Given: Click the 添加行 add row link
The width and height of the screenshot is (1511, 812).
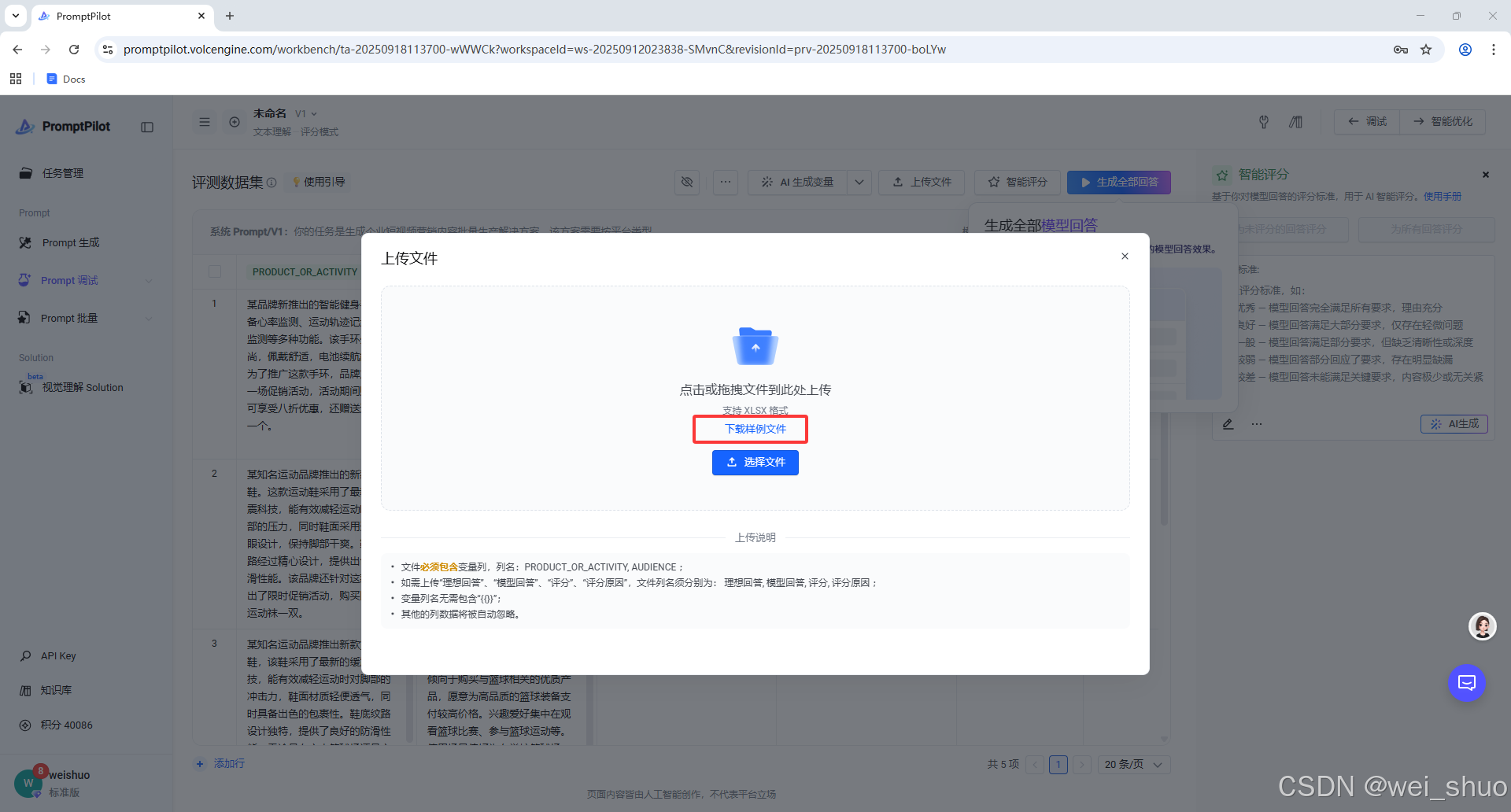Looking at the screenshot, I should coord(220,764).
